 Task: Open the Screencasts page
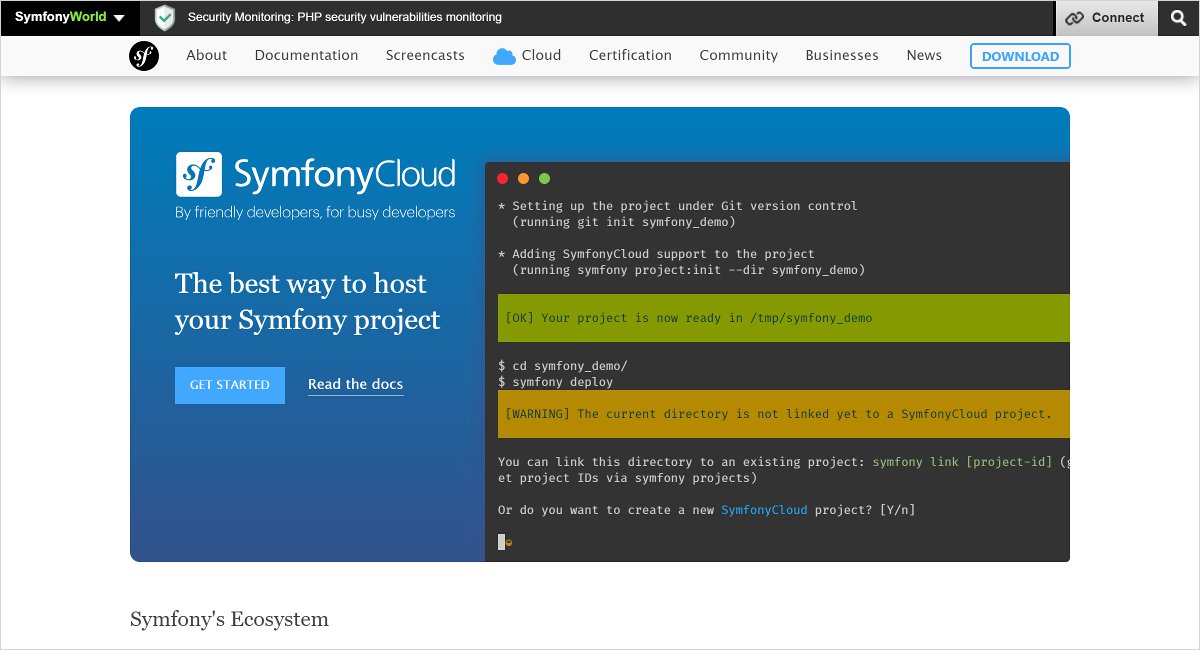pyautogui.click(x=425, y=56)
